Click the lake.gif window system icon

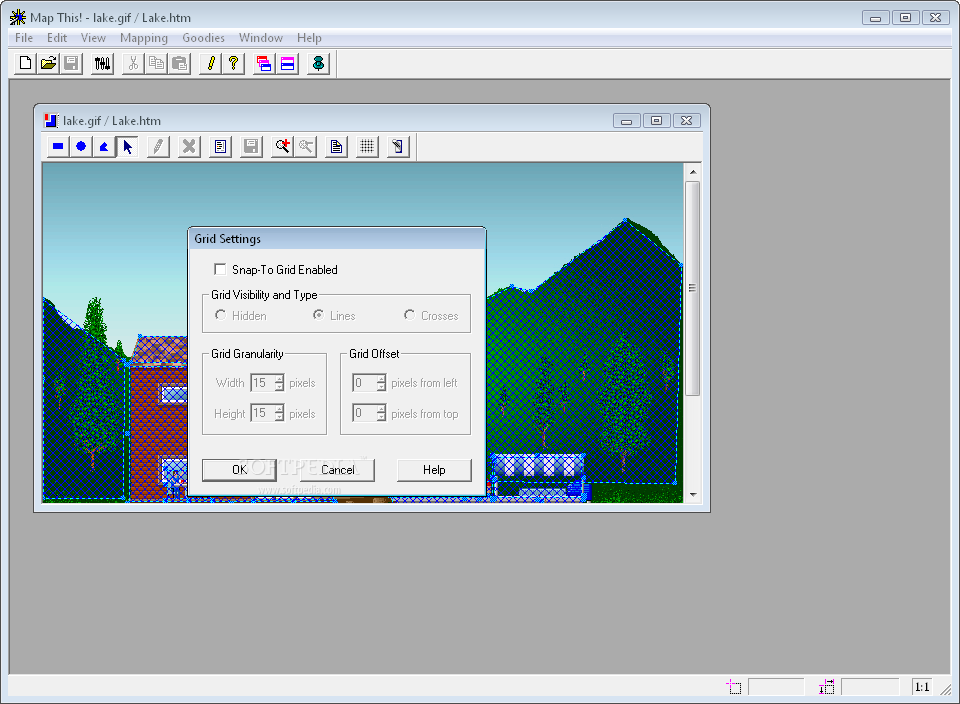click(51, 121)
